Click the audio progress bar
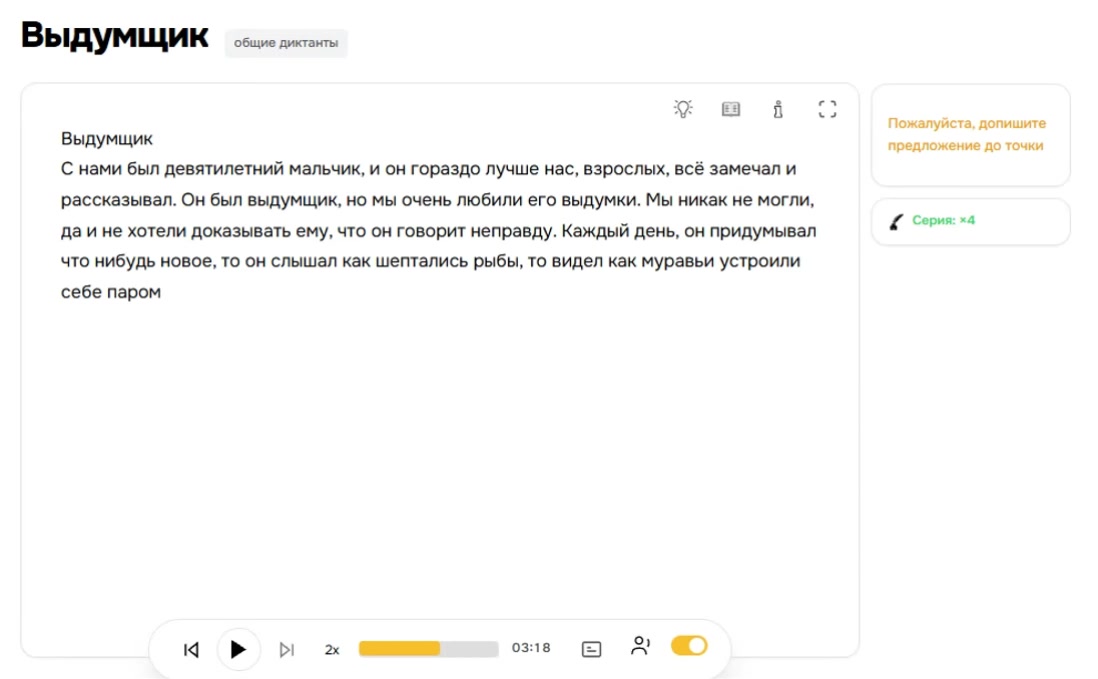 (429, 649)
